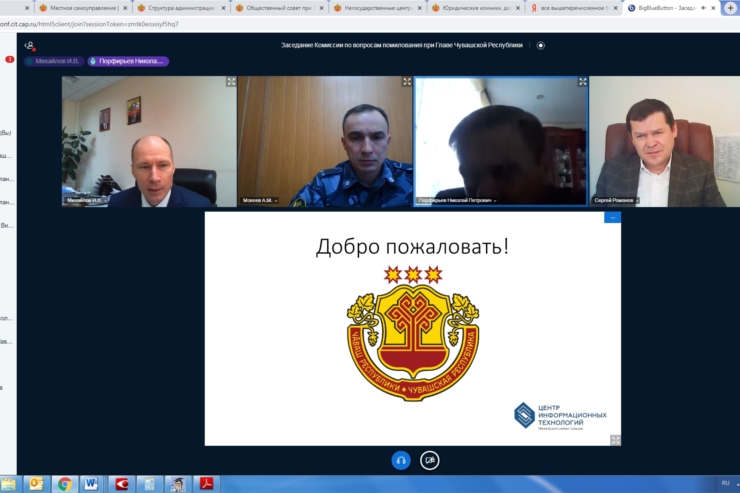The width and height of the screenshot is (740, 493).
Task: Close the BigBlueButton tab
Action: coord(713,8)
